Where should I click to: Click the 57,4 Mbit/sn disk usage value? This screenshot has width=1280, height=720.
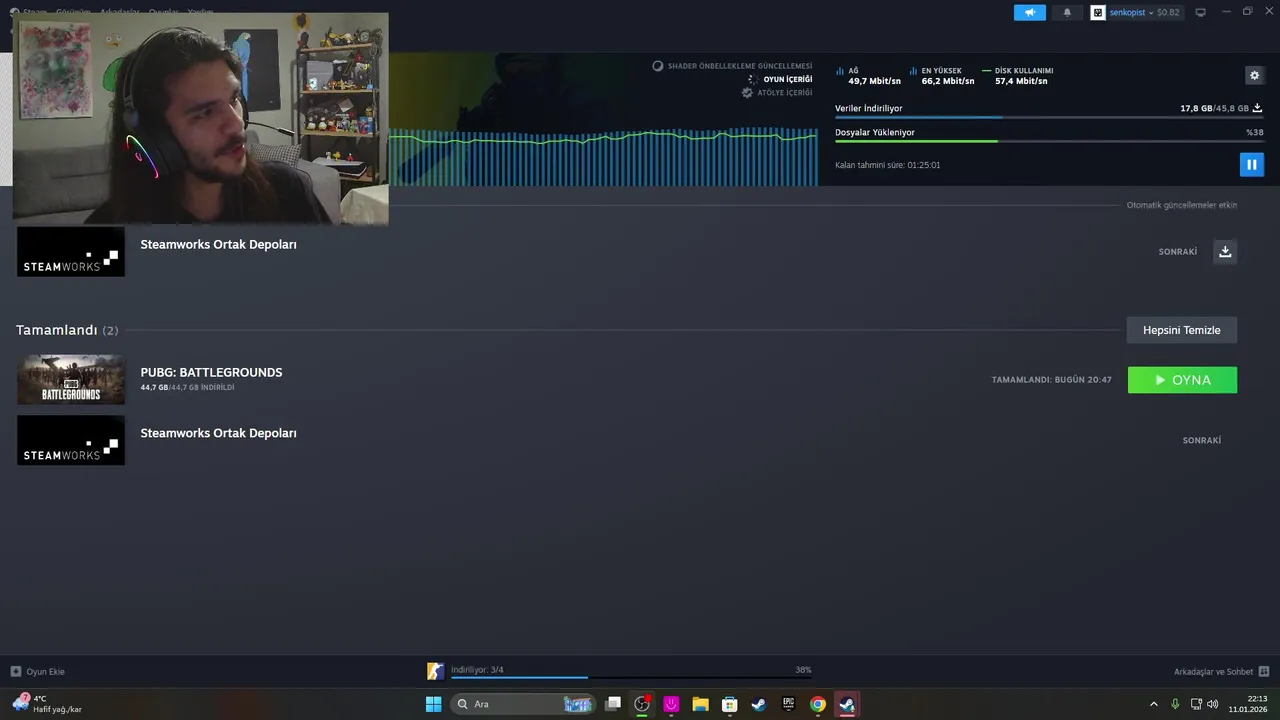click(x=1021, y=81)
